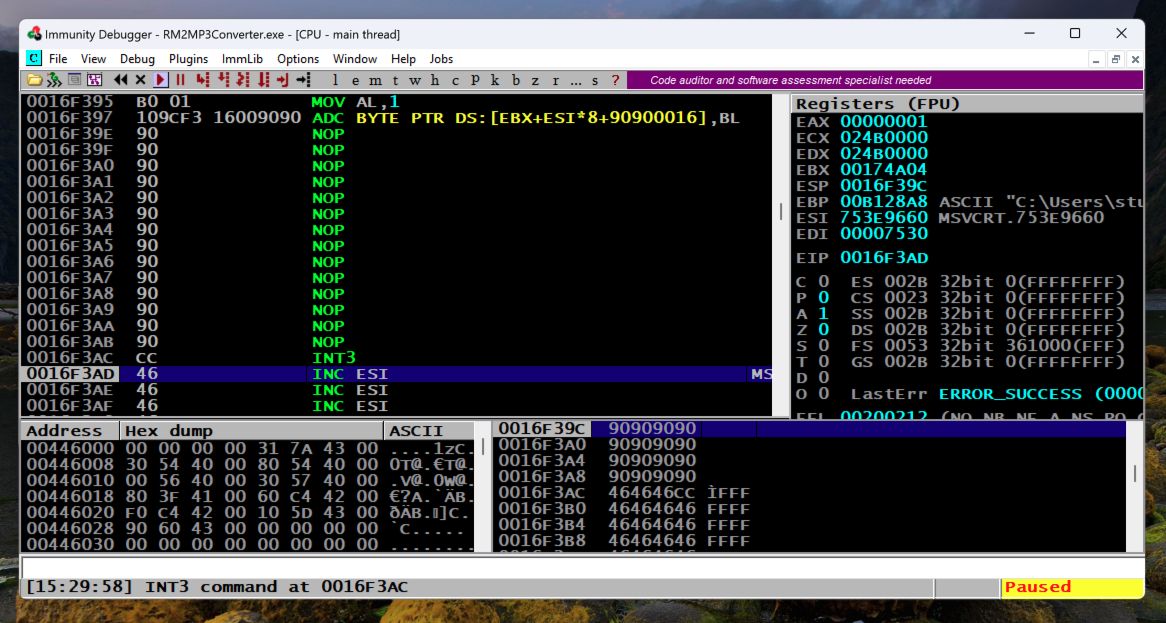Show Executable modules with e button

[x=355, y=80]
